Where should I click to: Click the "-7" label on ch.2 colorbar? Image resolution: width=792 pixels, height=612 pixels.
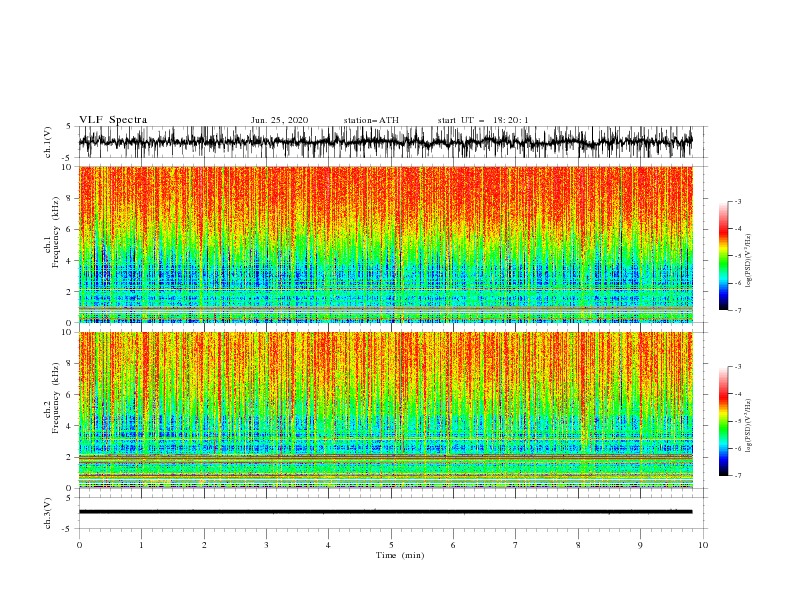(737, 476)
